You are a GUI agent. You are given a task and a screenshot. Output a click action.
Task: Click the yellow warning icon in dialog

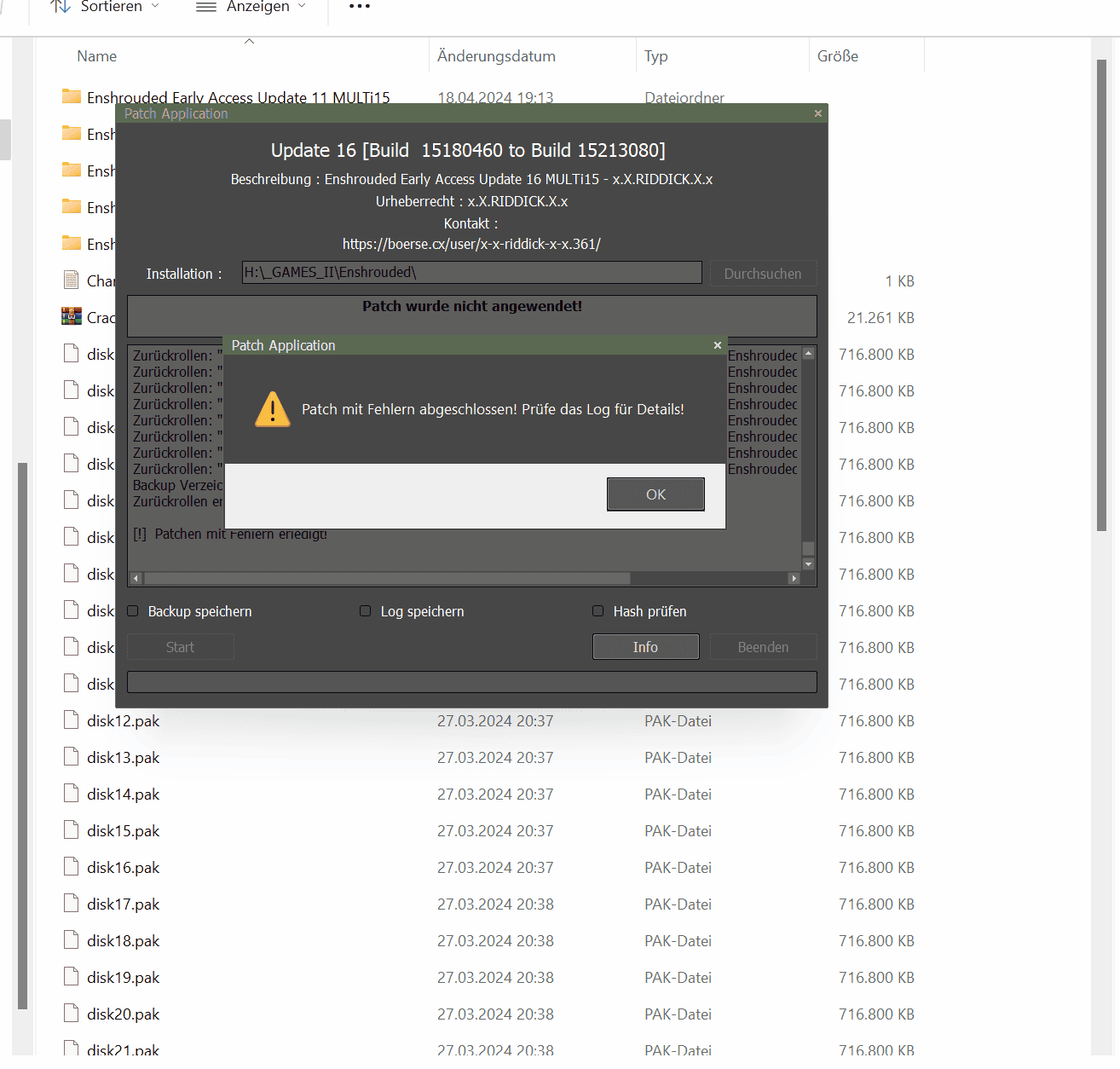273,409
